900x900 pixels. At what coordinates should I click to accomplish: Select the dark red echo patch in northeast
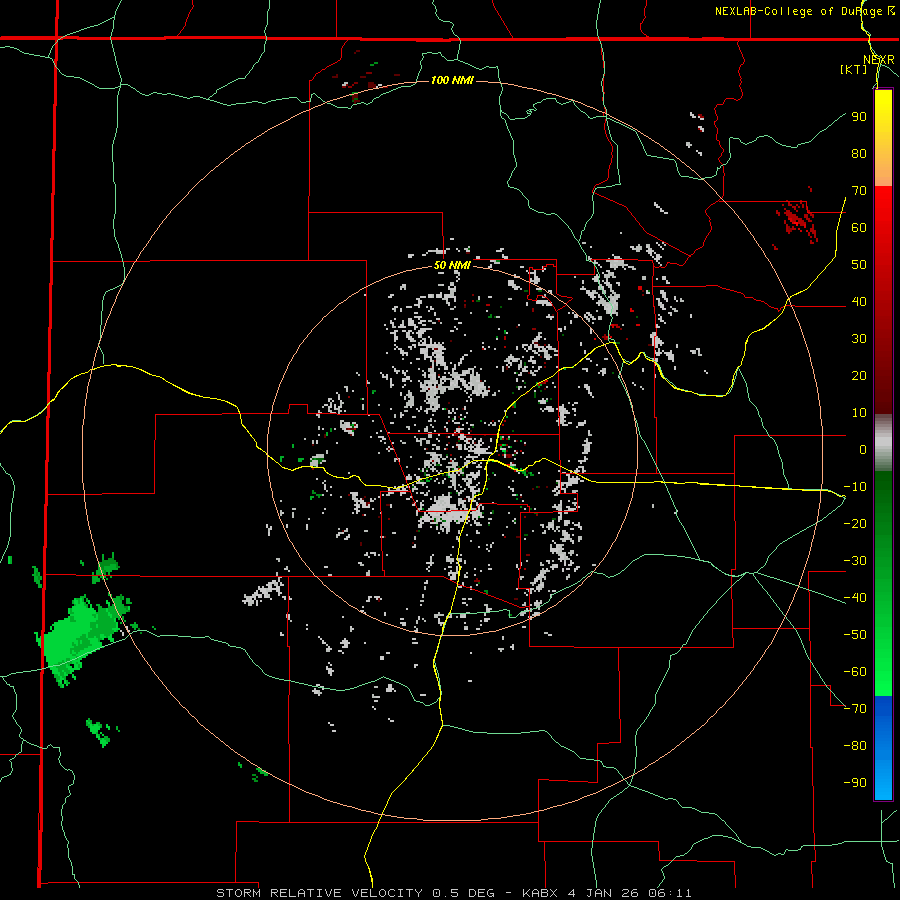(x=797, y=218)
